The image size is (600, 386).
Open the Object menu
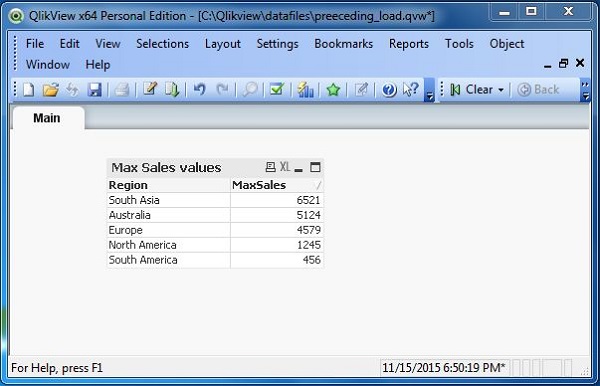(x=507, y=44)
